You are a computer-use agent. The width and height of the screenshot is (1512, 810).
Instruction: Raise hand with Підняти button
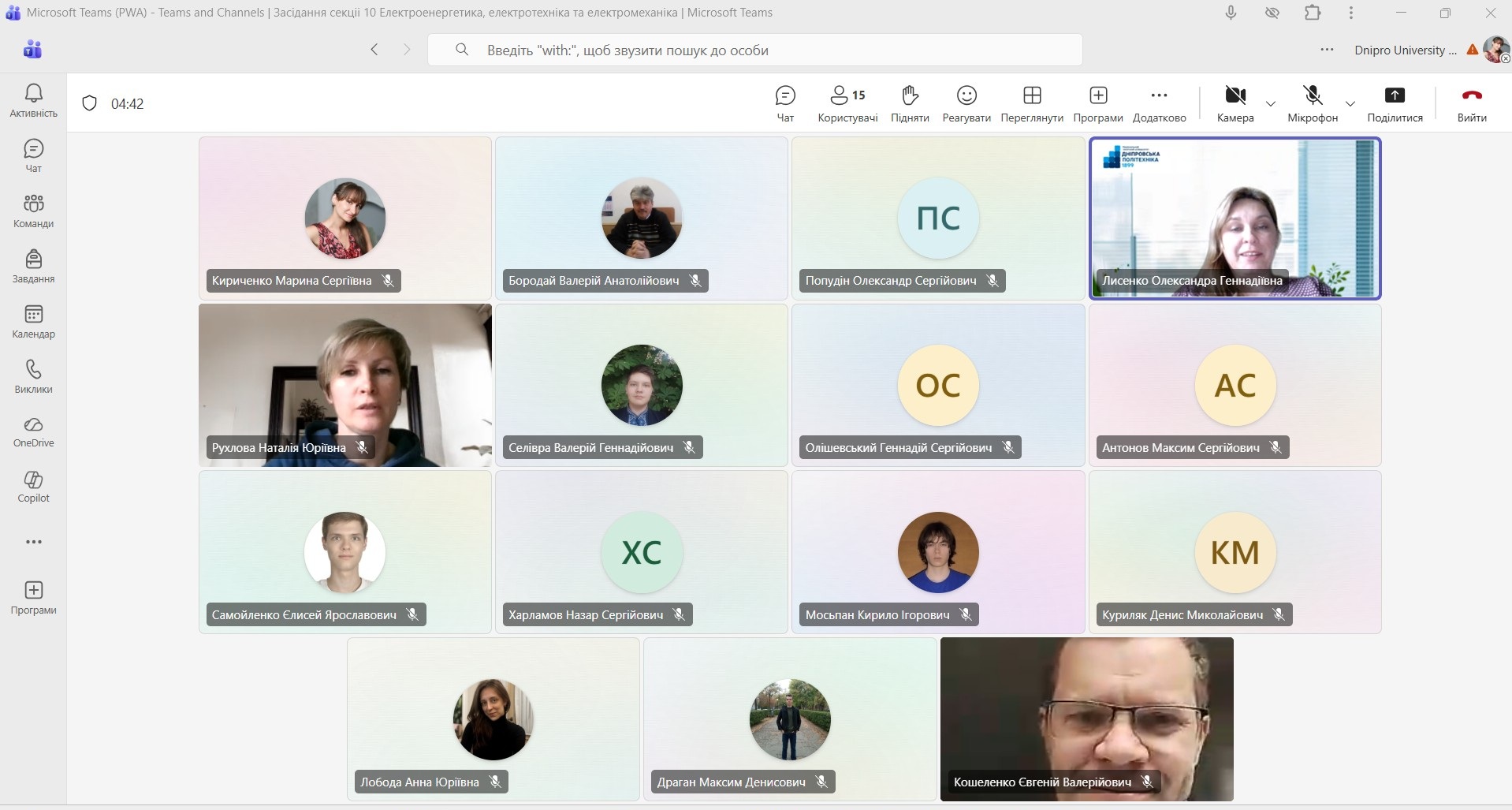[910, 103]
